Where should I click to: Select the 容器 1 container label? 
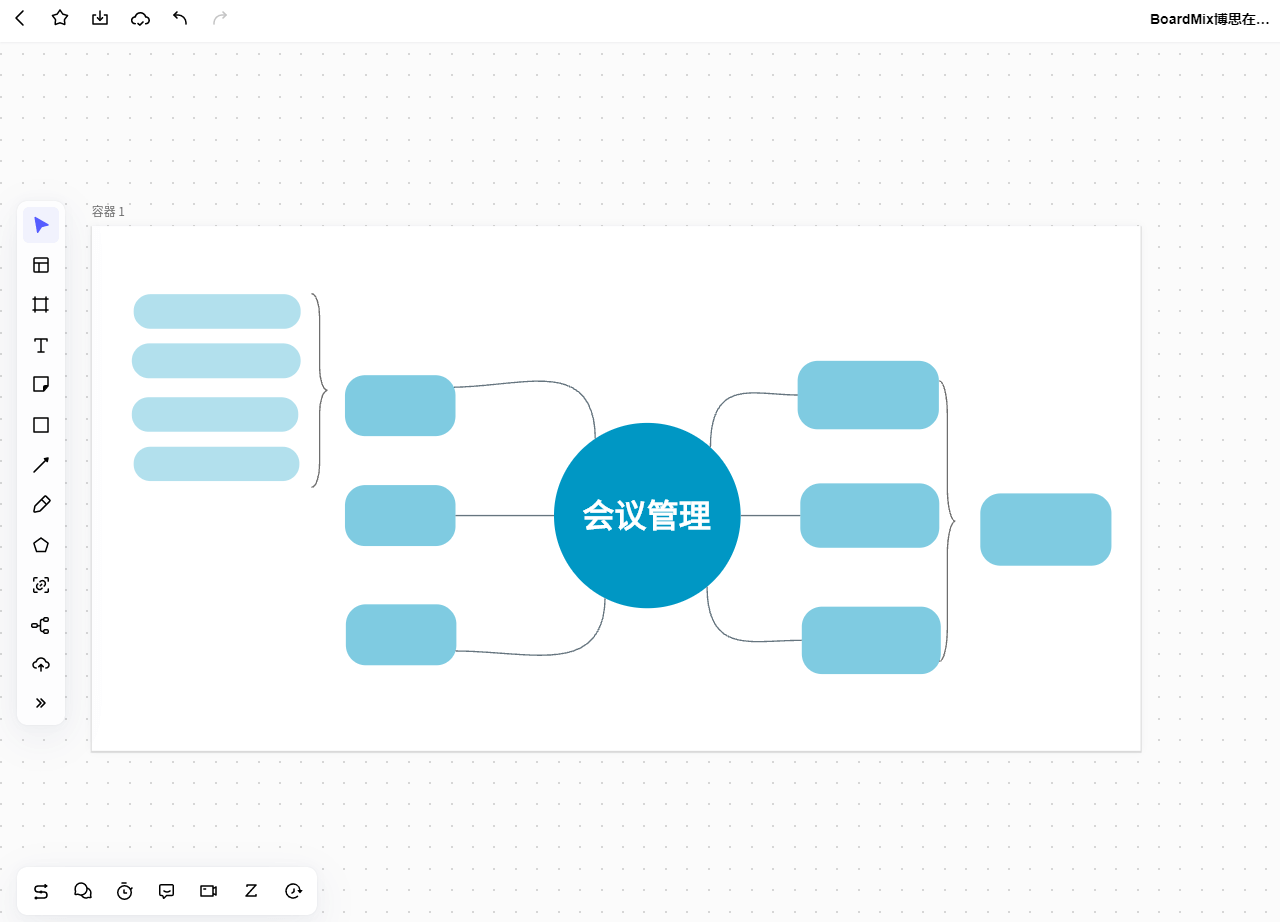[108, 212]
